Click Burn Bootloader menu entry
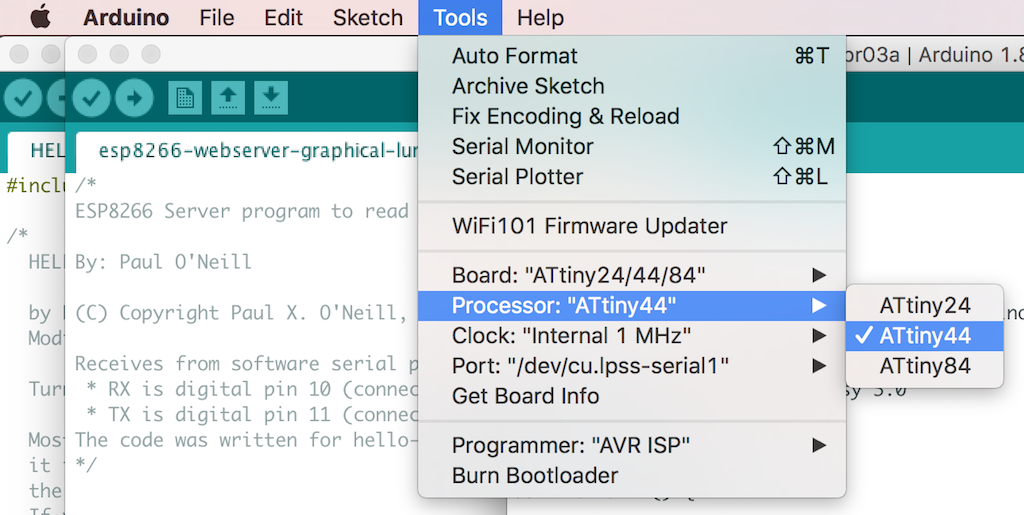Image resolution: width=1024 pixels, height=515 pixels. click(x=535, y=475)
